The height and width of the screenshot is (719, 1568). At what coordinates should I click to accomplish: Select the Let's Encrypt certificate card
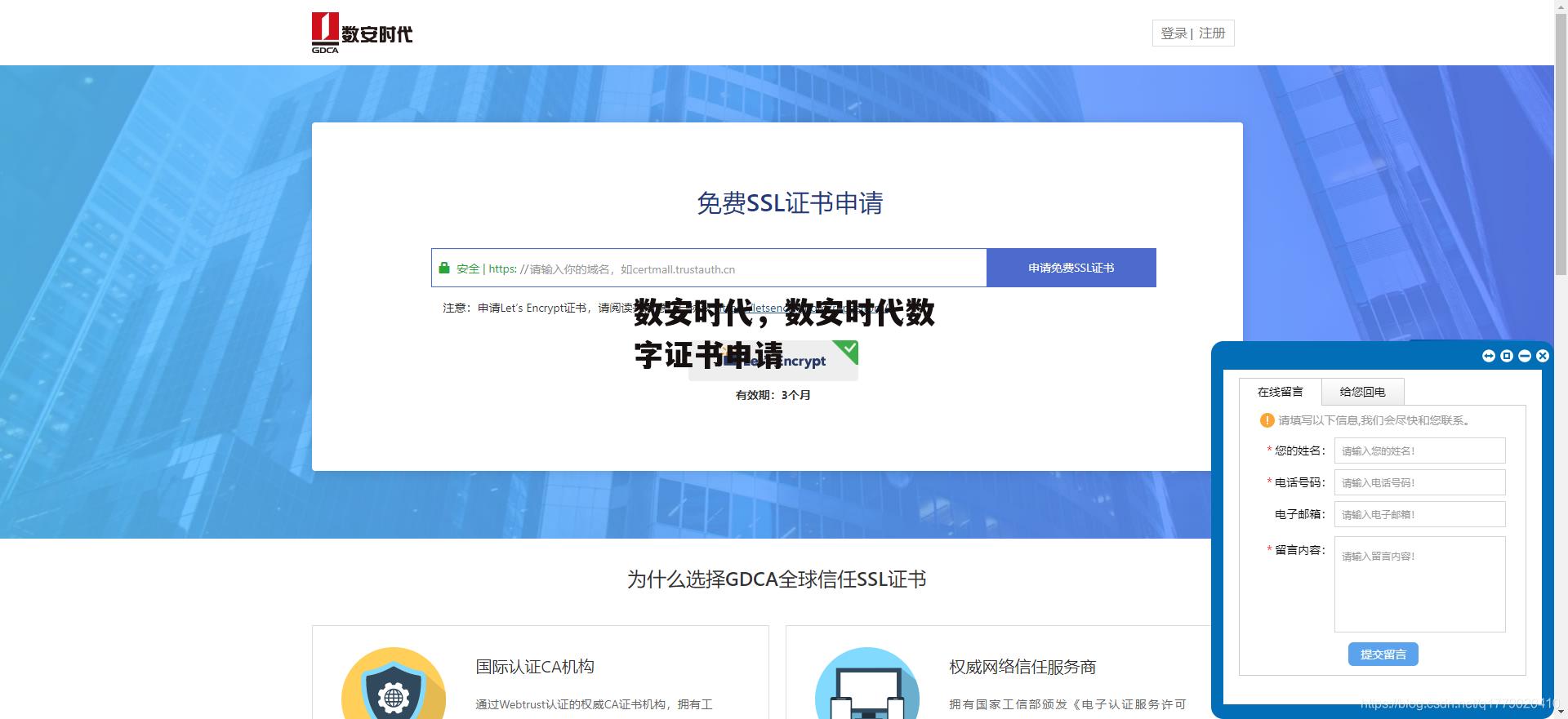tap(773, 360)
